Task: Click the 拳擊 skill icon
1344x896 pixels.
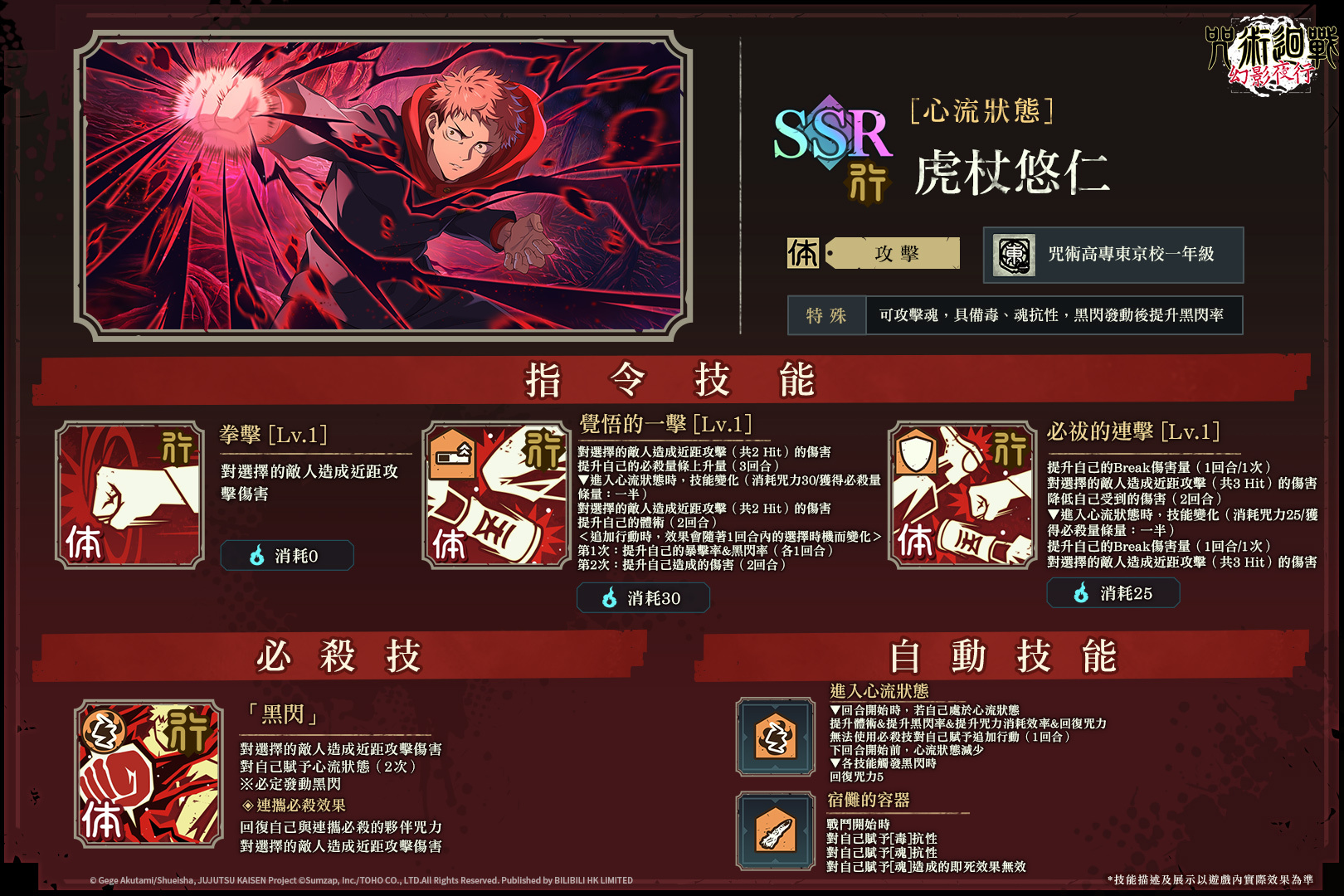Action: pos(129,495)
